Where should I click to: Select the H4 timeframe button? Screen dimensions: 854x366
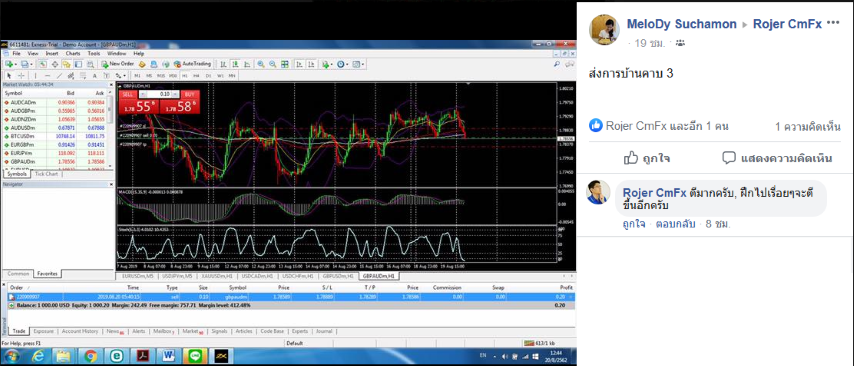[196, 75]
